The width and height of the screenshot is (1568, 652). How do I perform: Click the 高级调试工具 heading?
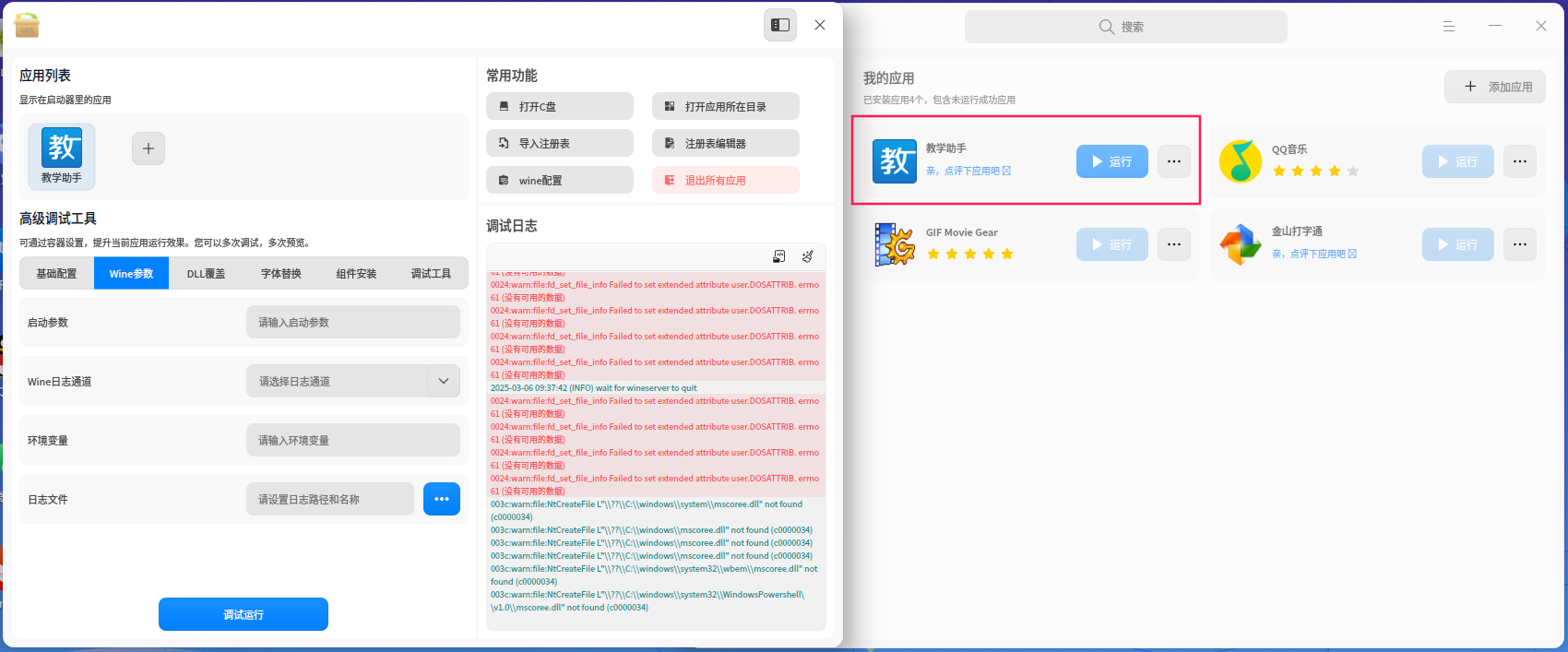[x=58, y=219]
